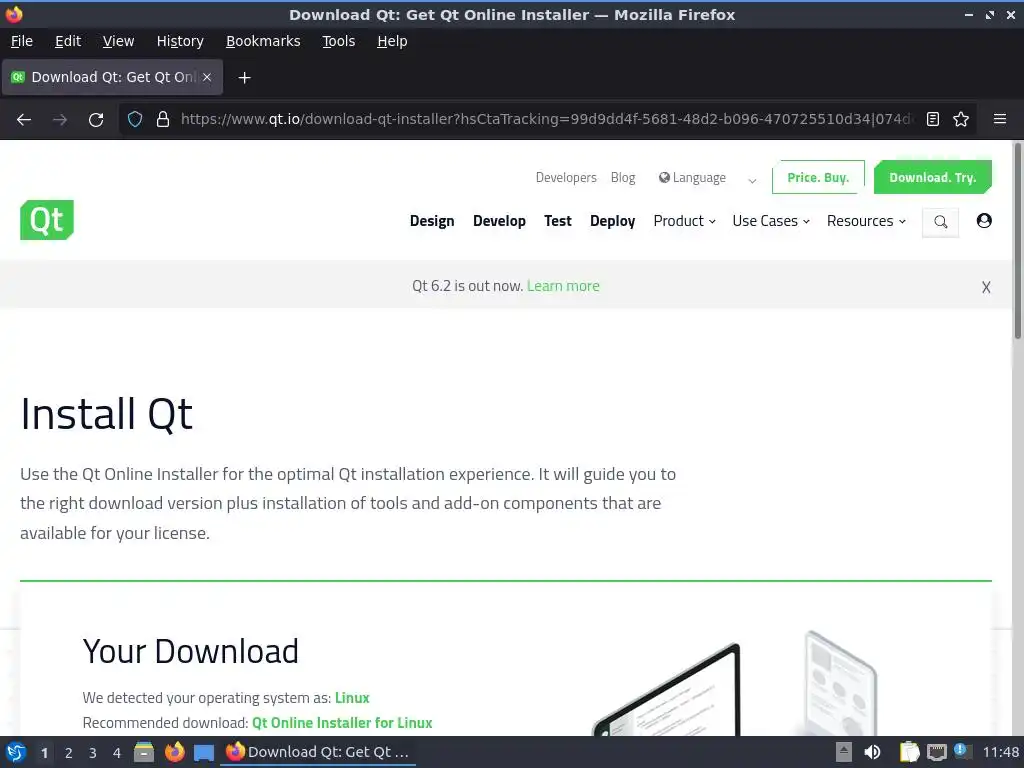
Task: Open the Developers link
Action: (566, 178)
